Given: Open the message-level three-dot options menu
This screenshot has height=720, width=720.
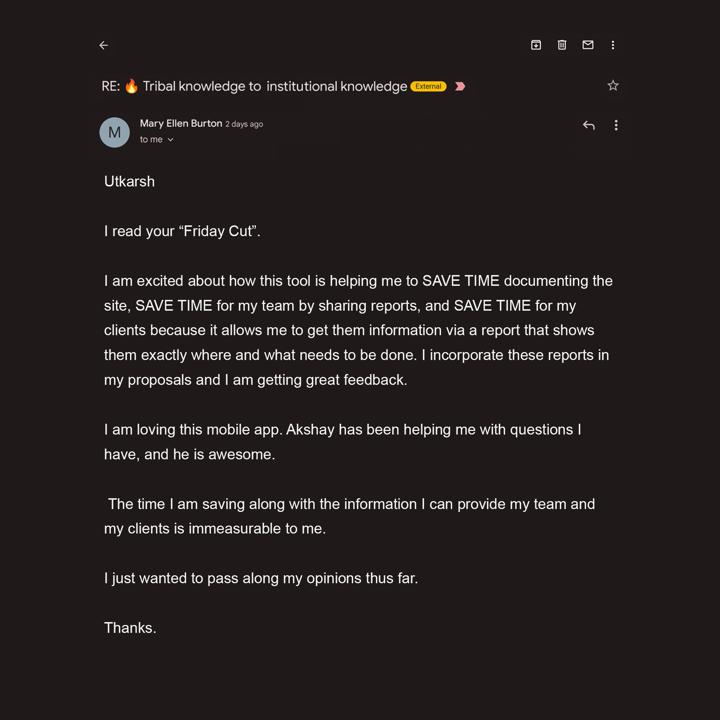Looking at the screenshot, I should (616, 125).
